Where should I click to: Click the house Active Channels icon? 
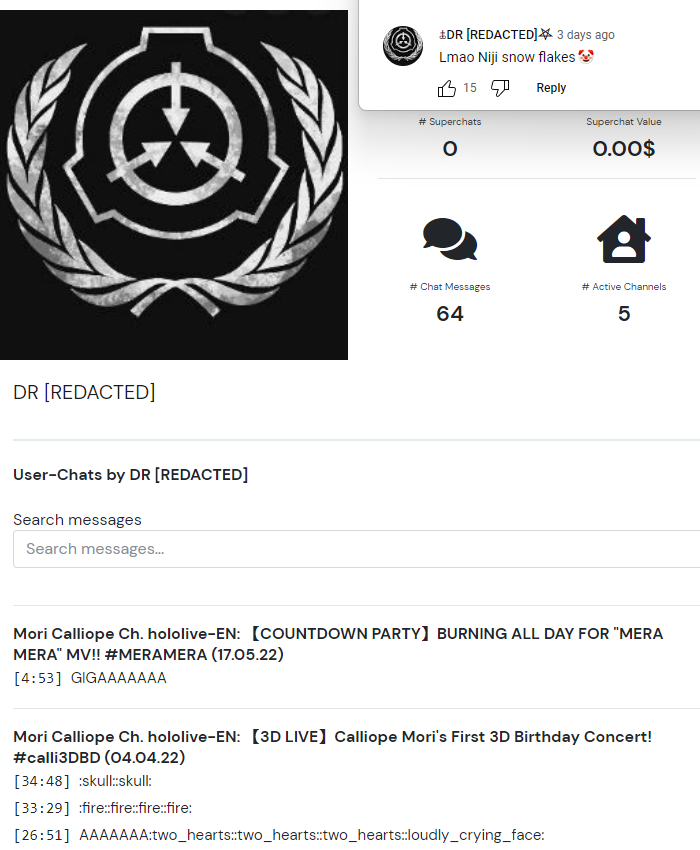tap(624, 239)
